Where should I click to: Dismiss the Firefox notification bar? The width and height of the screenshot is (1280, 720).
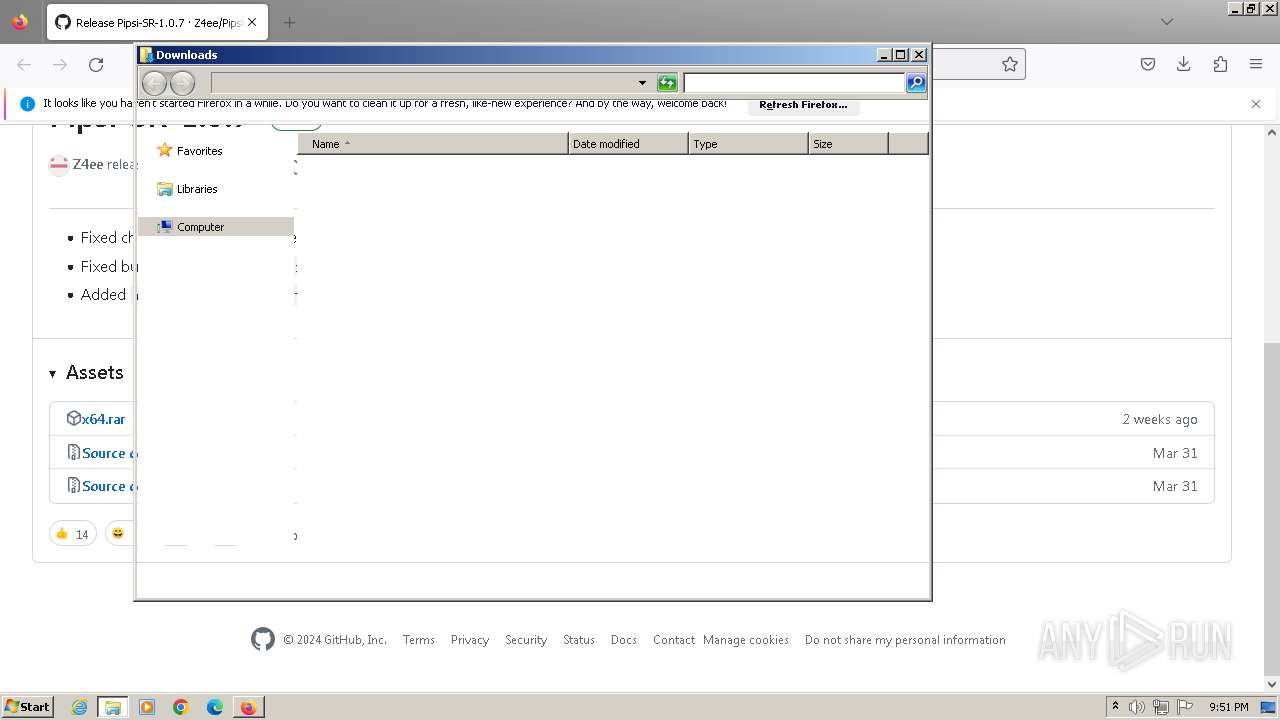(x=1256, y=104)
